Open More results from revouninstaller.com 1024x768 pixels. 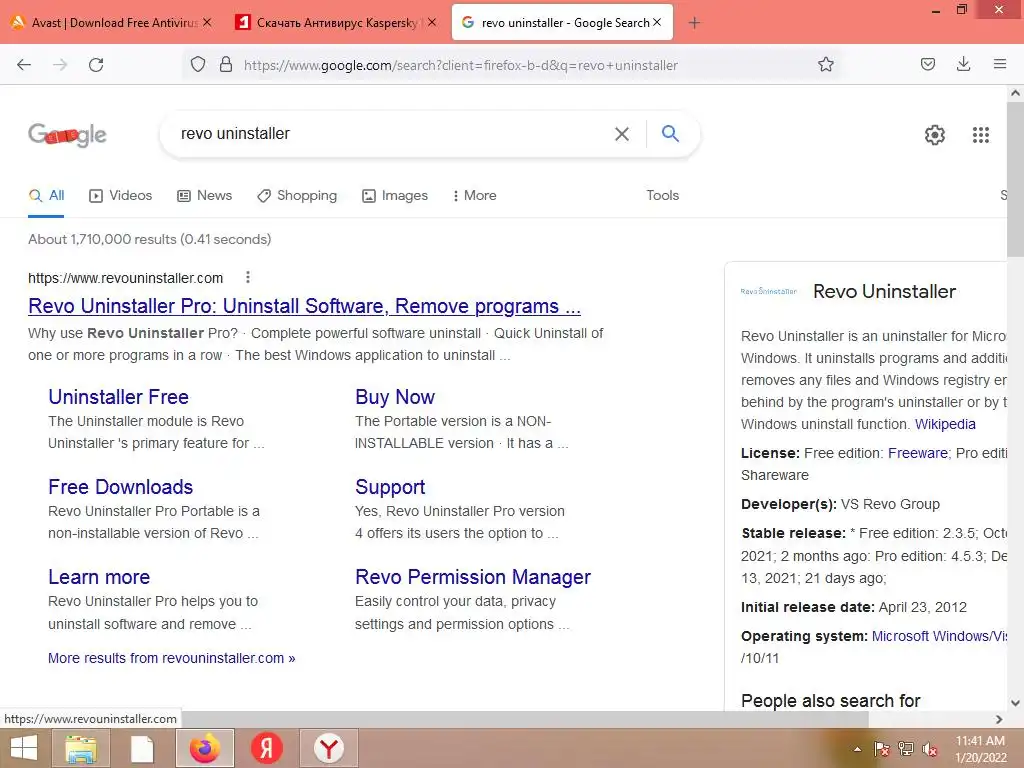point(171,658)
